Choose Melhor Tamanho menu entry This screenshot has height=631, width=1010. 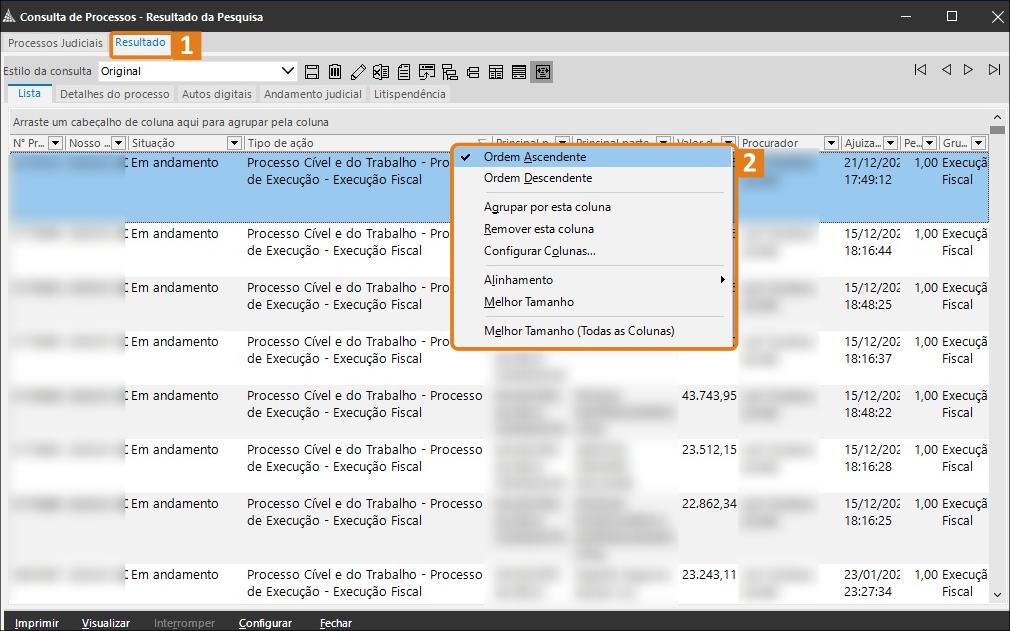click(593, 302)
